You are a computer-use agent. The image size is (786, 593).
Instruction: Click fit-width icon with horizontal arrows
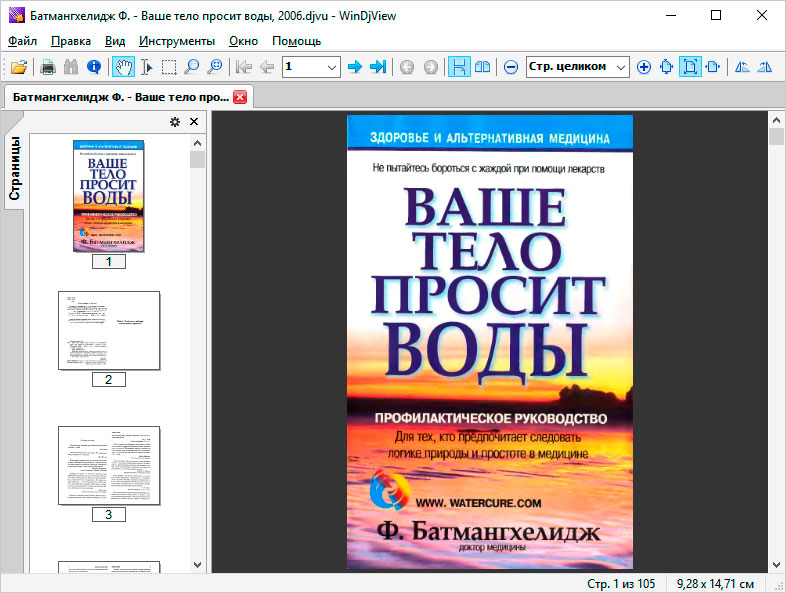pos(712,67)
